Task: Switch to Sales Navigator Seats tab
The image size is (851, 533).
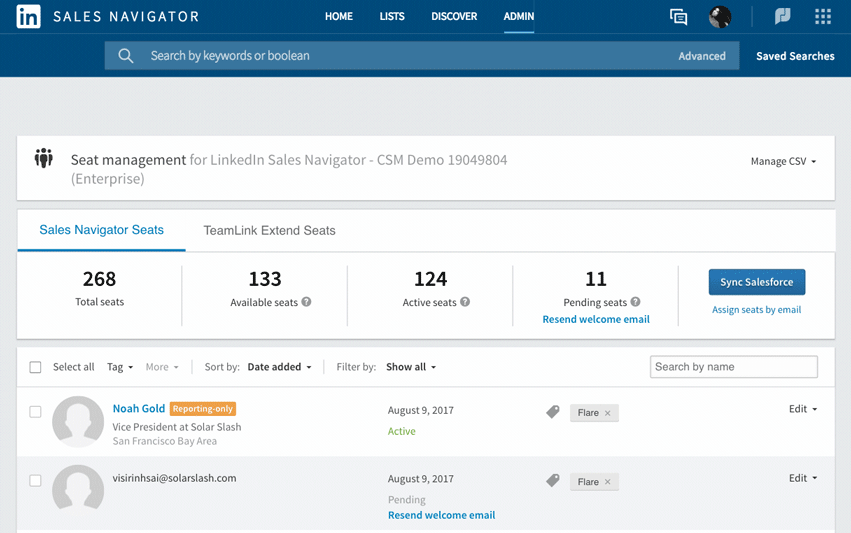Action: click(x=101, y=230)
